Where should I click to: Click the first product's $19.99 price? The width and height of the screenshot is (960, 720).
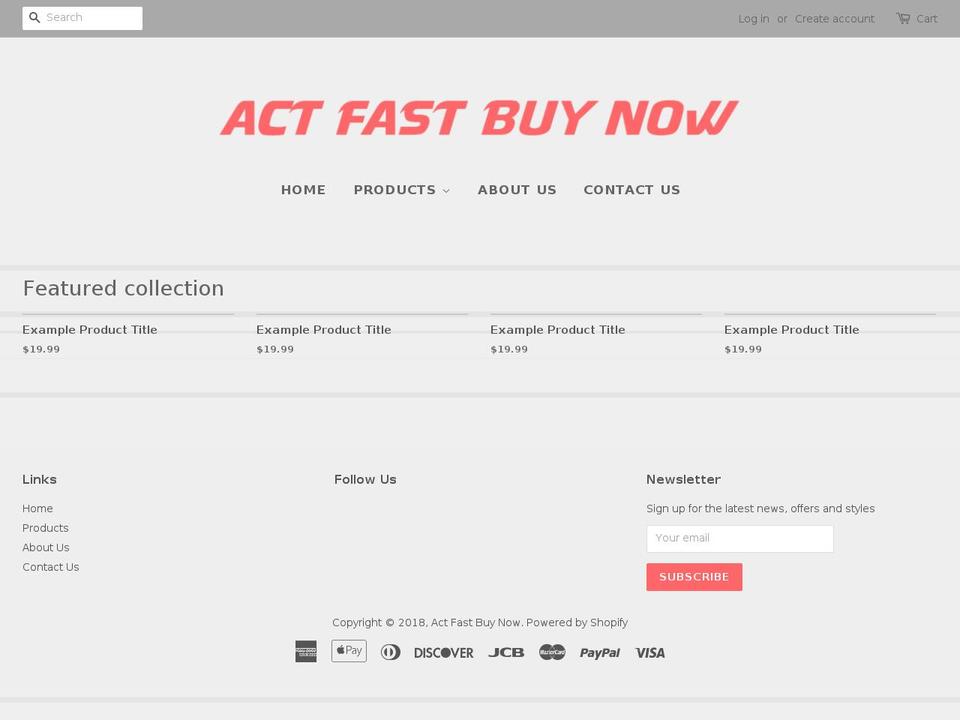click(x=41, y=349)
